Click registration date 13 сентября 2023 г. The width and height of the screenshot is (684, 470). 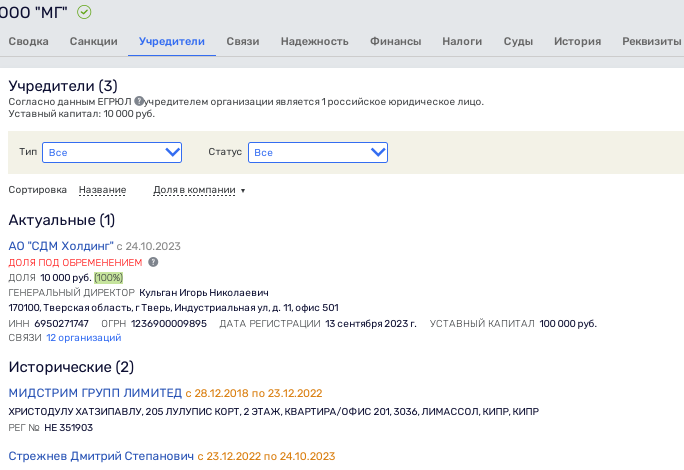click(371, 324)
